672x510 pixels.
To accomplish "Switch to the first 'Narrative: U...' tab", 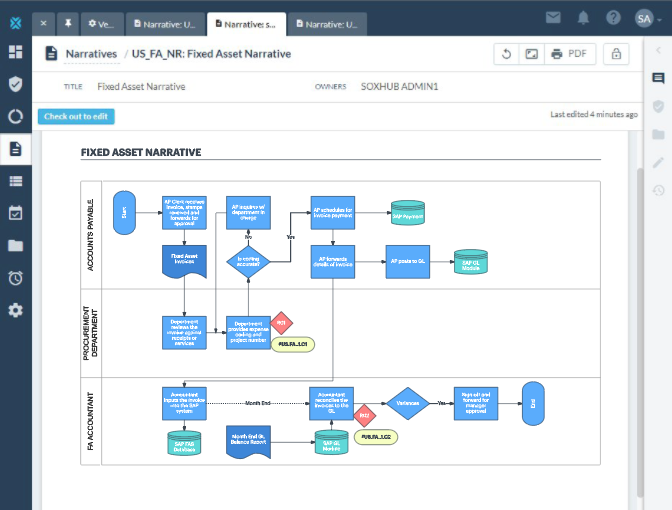I will coord(165,24).
